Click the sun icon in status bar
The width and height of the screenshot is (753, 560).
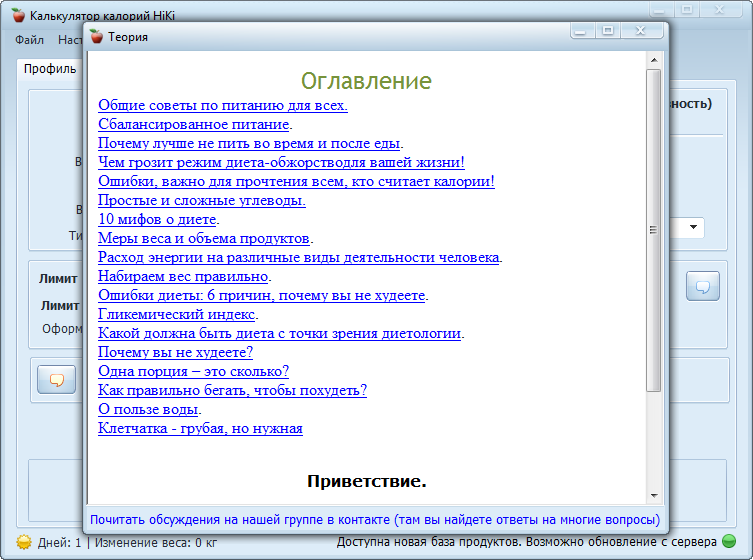[x=24, y=542]
